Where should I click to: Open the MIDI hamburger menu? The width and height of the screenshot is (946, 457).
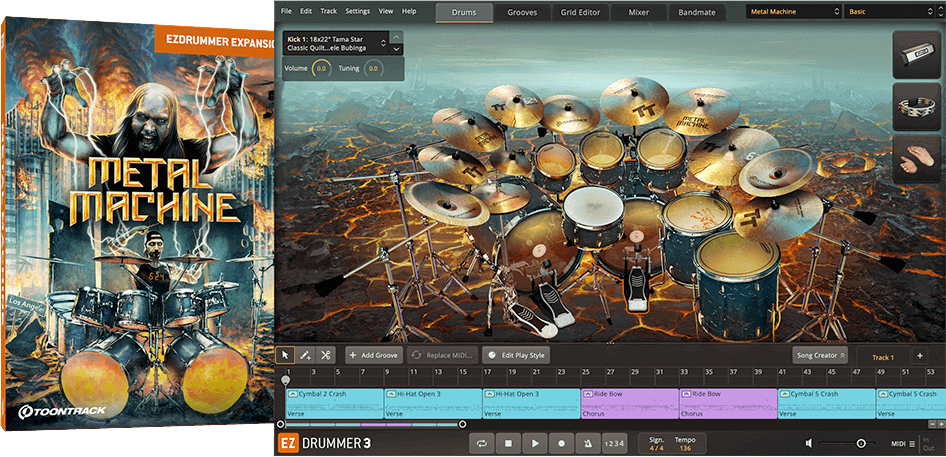point(912,444)
